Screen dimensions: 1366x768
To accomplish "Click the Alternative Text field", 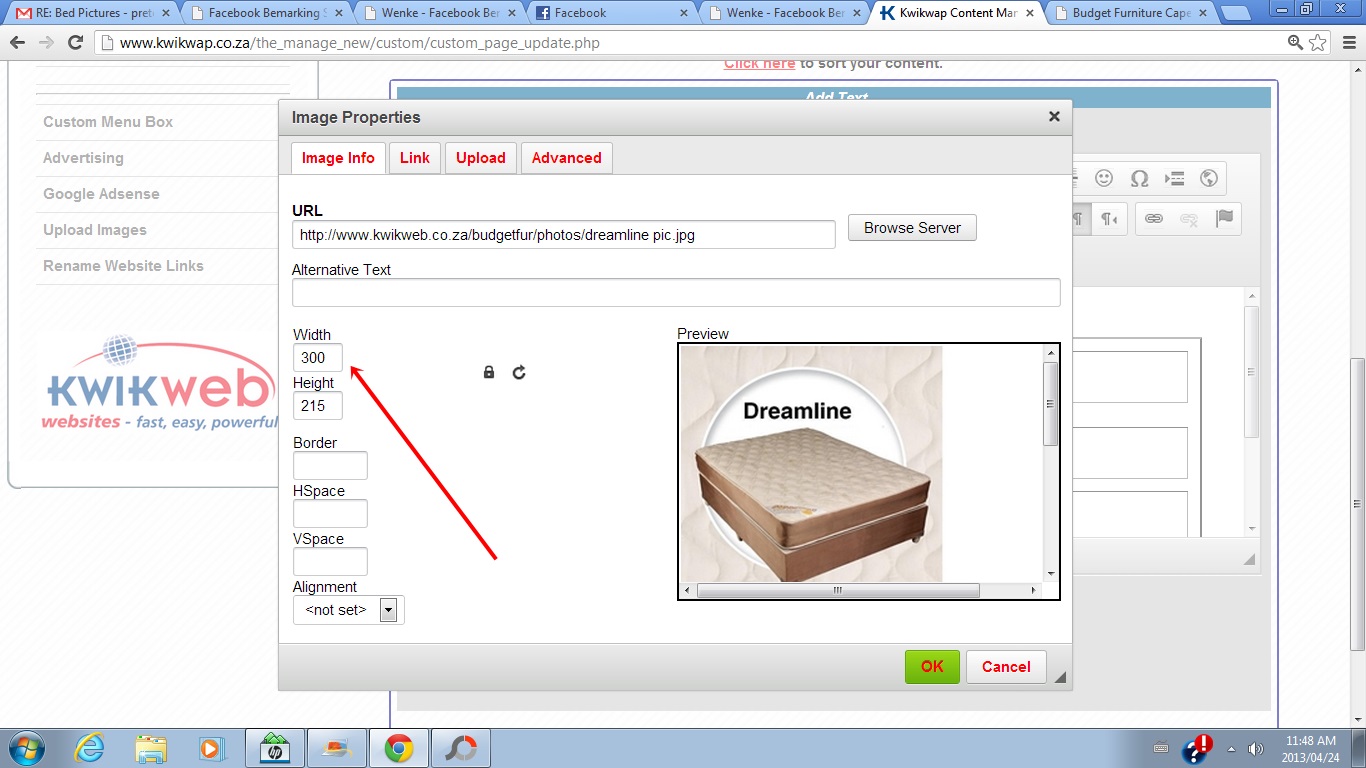I will tap(676, 293).
